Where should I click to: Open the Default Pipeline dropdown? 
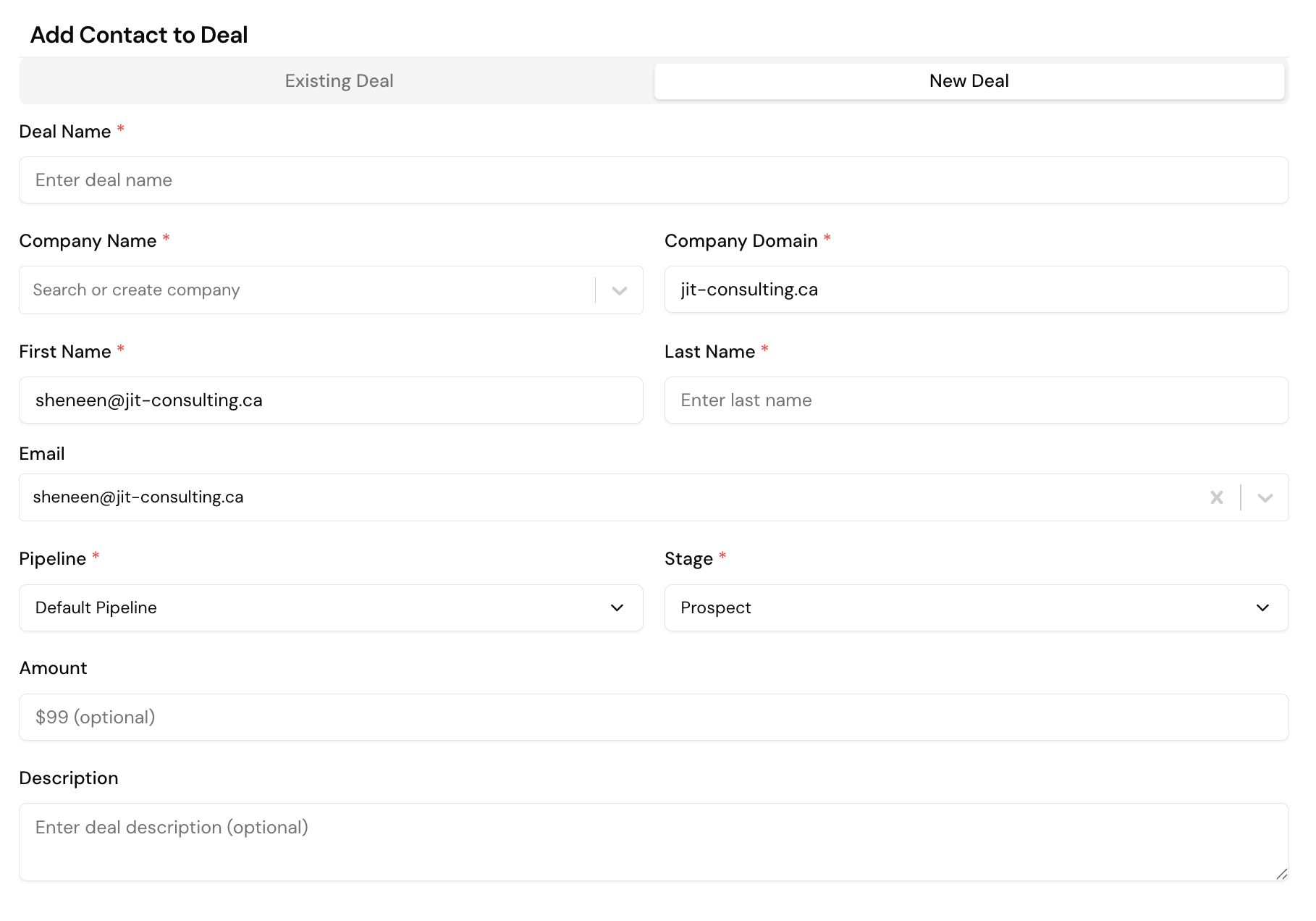coord(330,608)
